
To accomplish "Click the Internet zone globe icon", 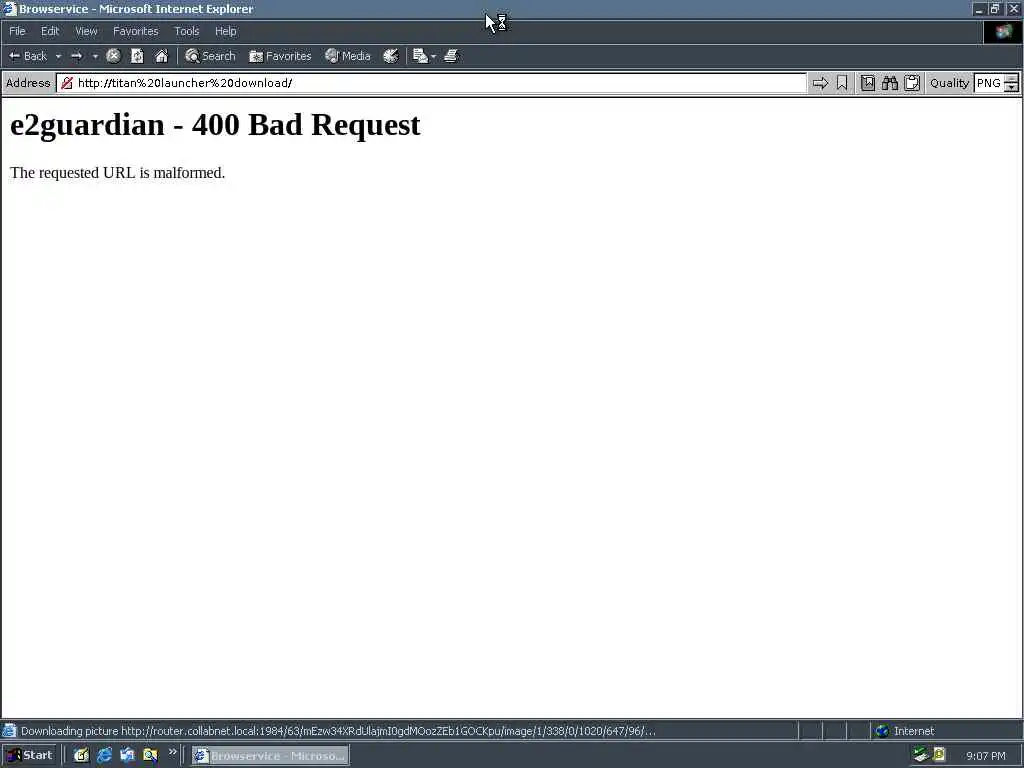I will tap(882, 731).
